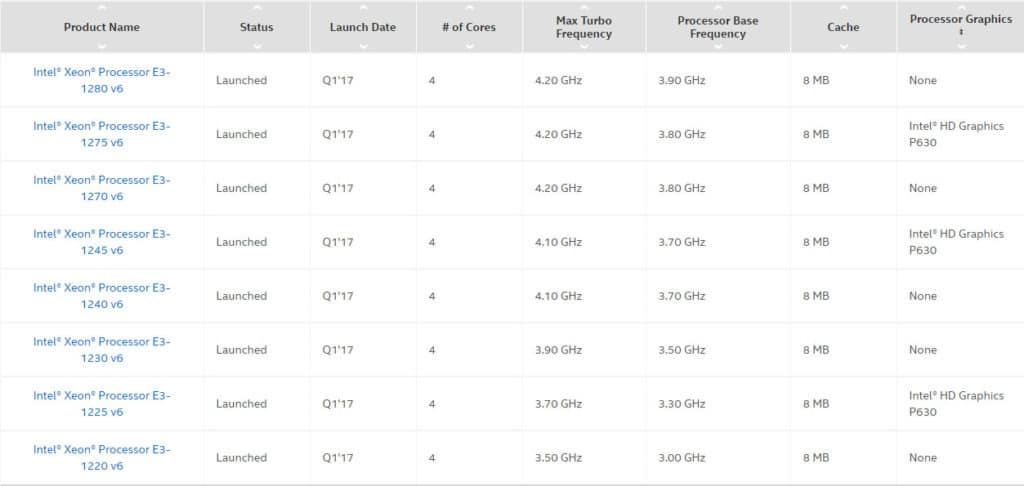Open the Intel Xeon Processor E3-1240 v6 link
The image size is (1024, 486).
[101, 296]
